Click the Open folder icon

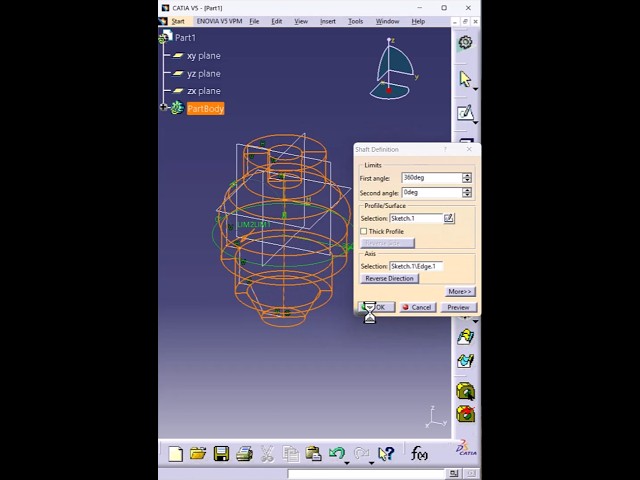(x=198, y=454)
